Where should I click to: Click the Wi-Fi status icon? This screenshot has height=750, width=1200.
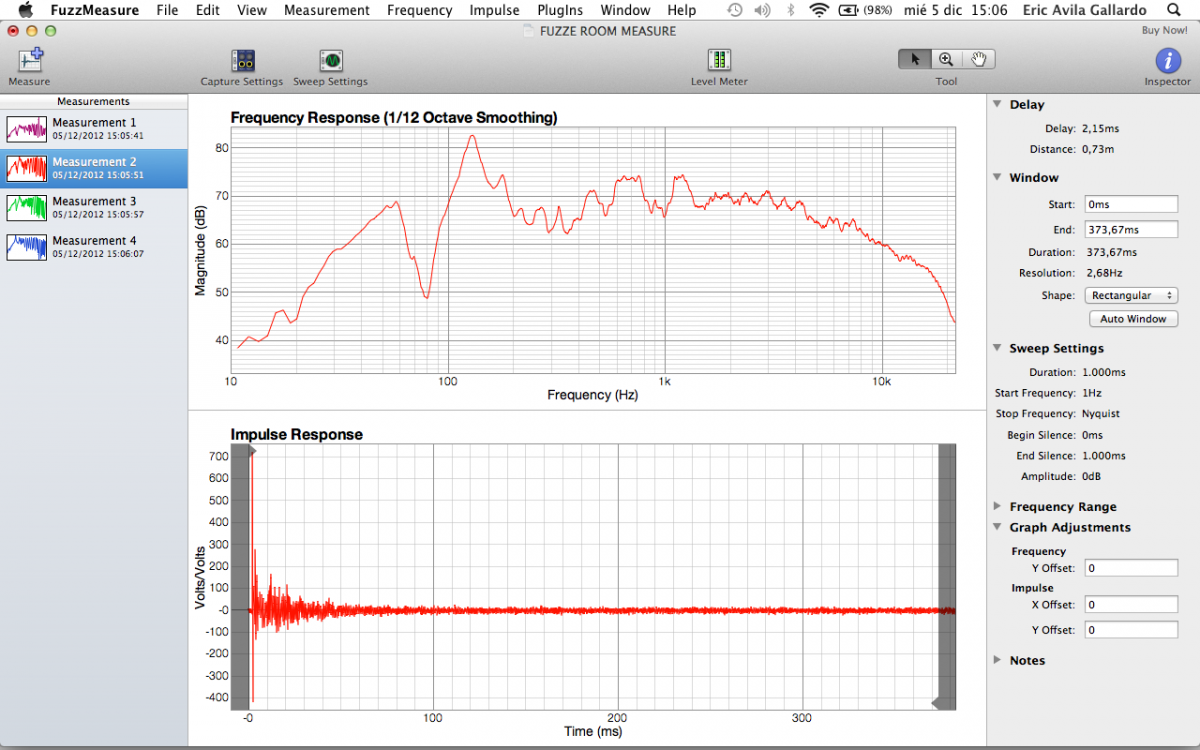[x=820, y=10]
